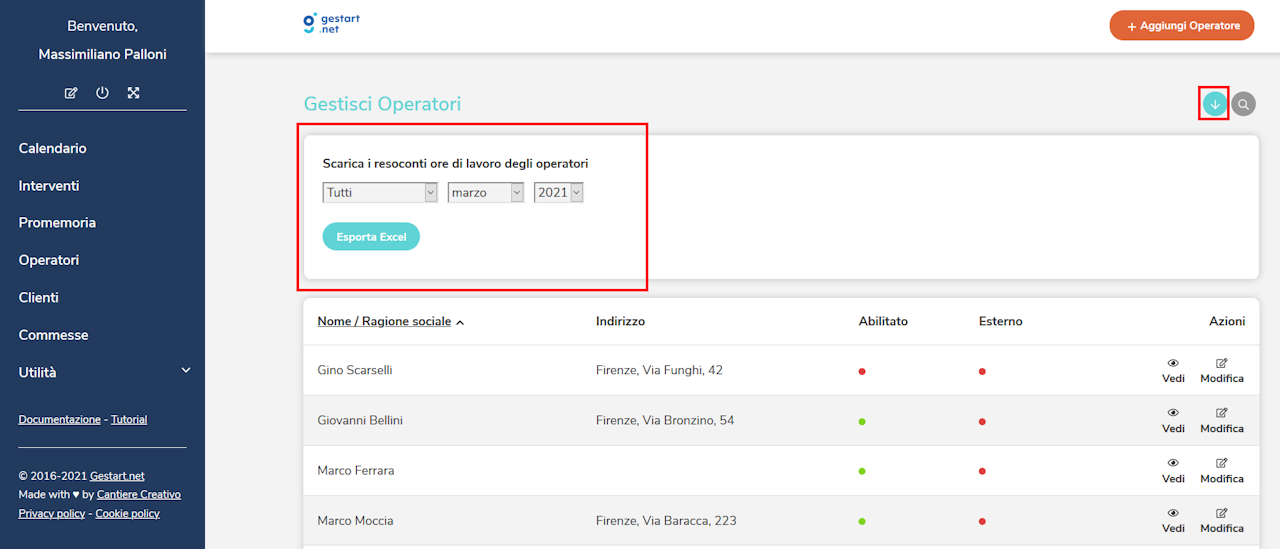Click the power logout icon in sidebar

coord(102,93)
